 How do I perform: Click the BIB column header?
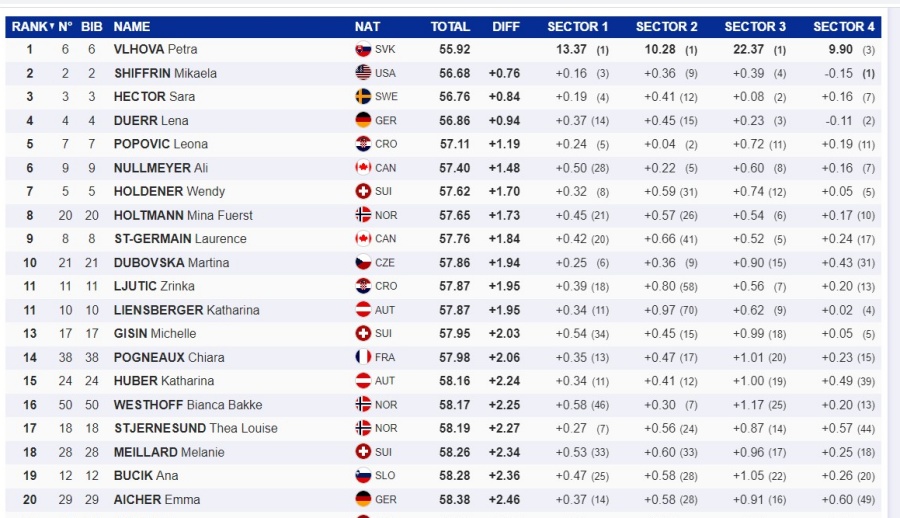click(91, 26)
